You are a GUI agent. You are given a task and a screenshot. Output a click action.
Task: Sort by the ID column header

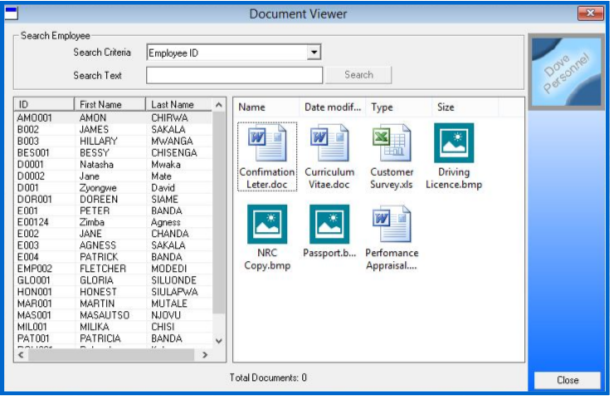(x=44, y=104)
